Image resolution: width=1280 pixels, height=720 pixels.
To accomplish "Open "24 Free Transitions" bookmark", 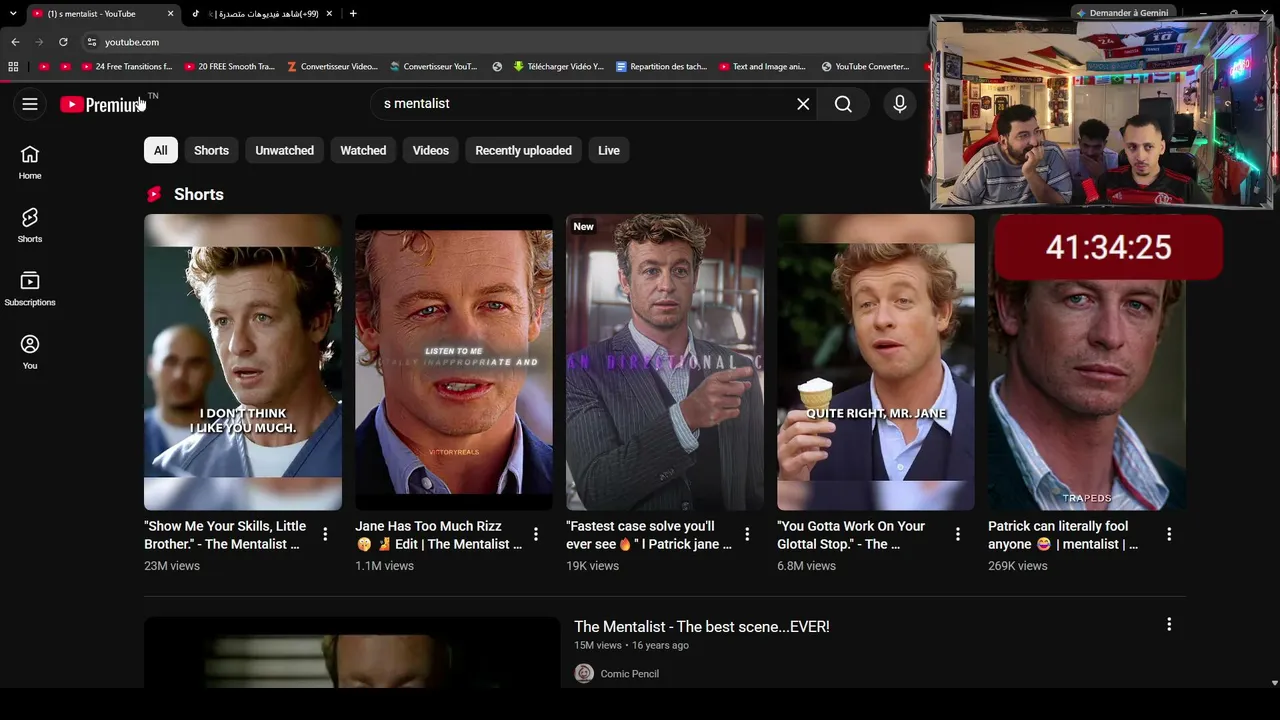I will coord(128,67).
